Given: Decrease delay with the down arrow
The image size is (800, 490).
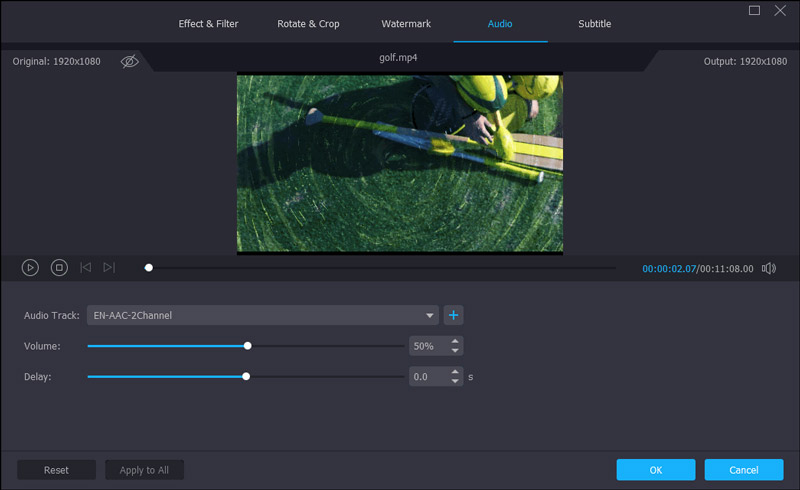Looking at the screenshot, I should coord(456,382).
